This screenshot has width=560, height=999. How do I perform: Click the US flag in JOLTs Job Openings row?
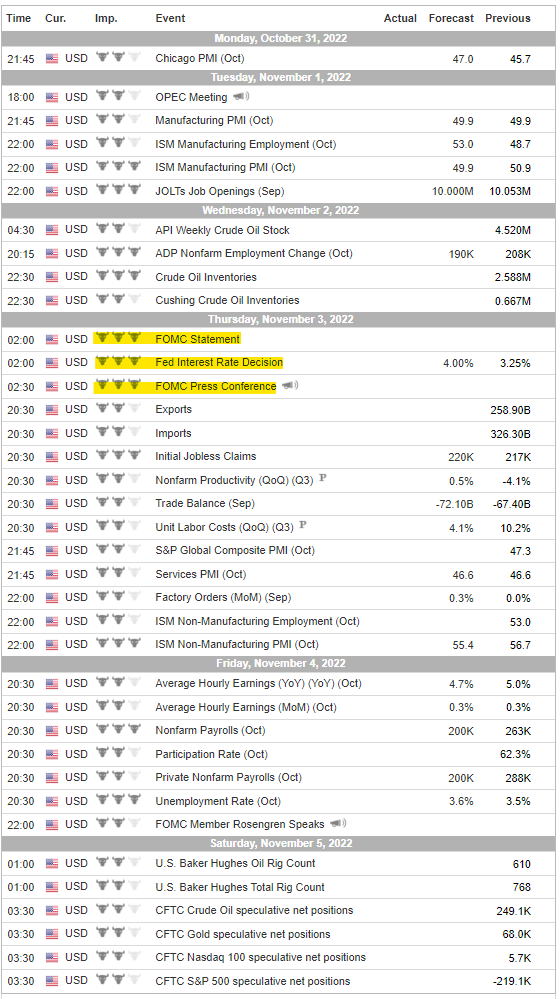[52, 190]
